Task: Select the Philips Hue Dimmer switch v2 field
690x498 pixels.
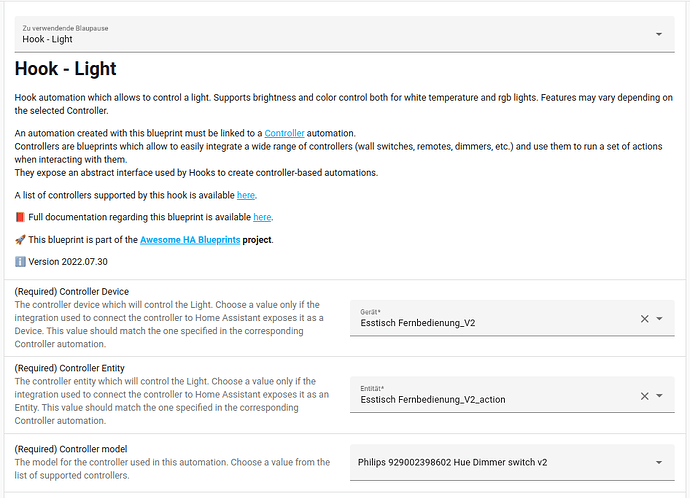Action: 490,462
